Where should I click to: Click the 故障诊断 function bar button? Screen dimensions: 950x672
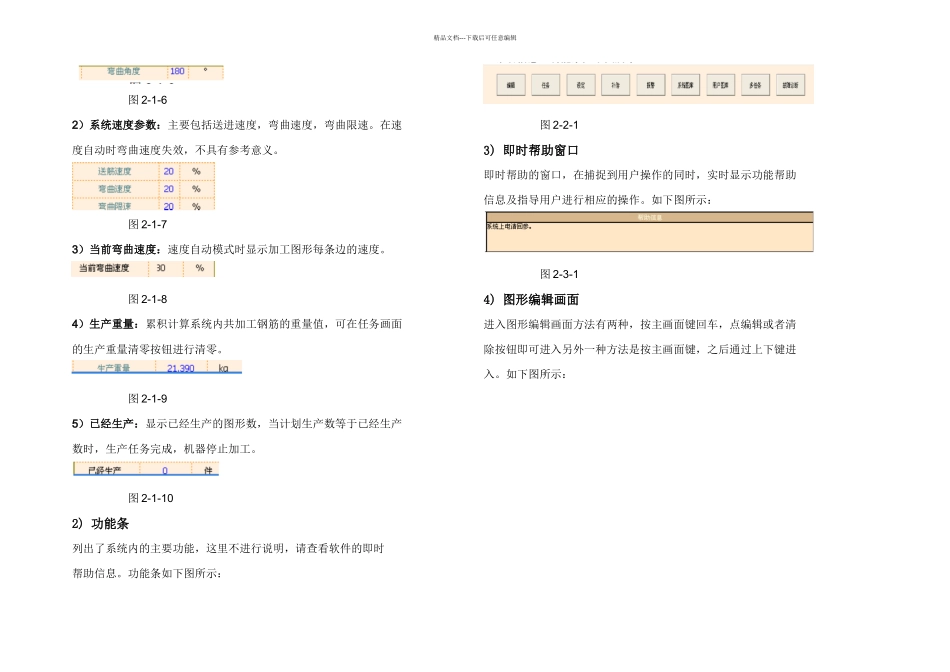[790, 85]
